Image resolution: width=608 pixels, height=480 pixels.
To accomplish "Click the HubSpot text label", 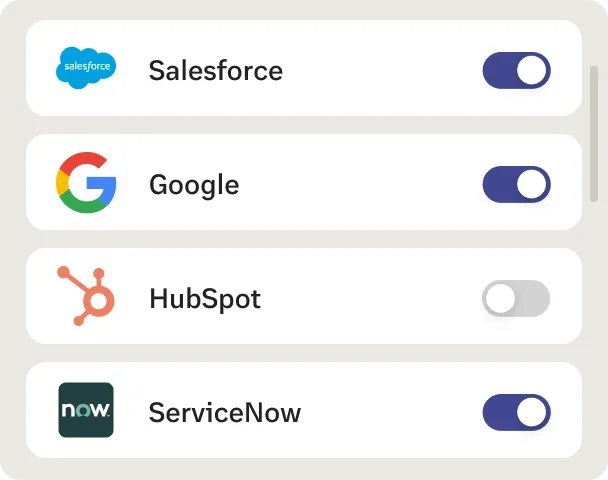I will (x=204, y=299).
